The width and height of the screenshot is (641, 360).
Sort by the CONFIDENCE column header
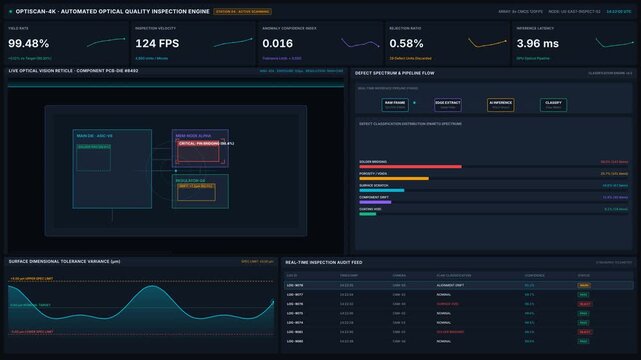click(534, 276)
